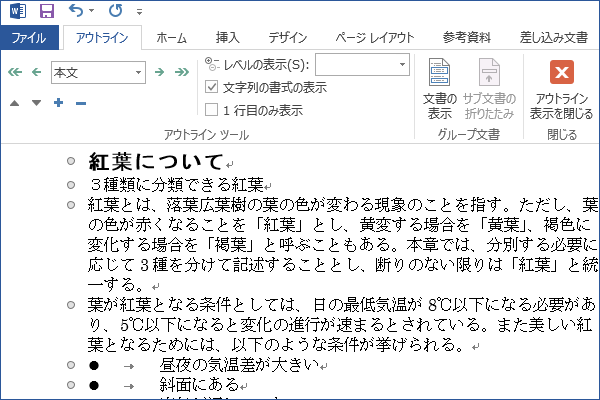
Task: Demote to body text double-right arrow
Action: [x=182, y=72]
